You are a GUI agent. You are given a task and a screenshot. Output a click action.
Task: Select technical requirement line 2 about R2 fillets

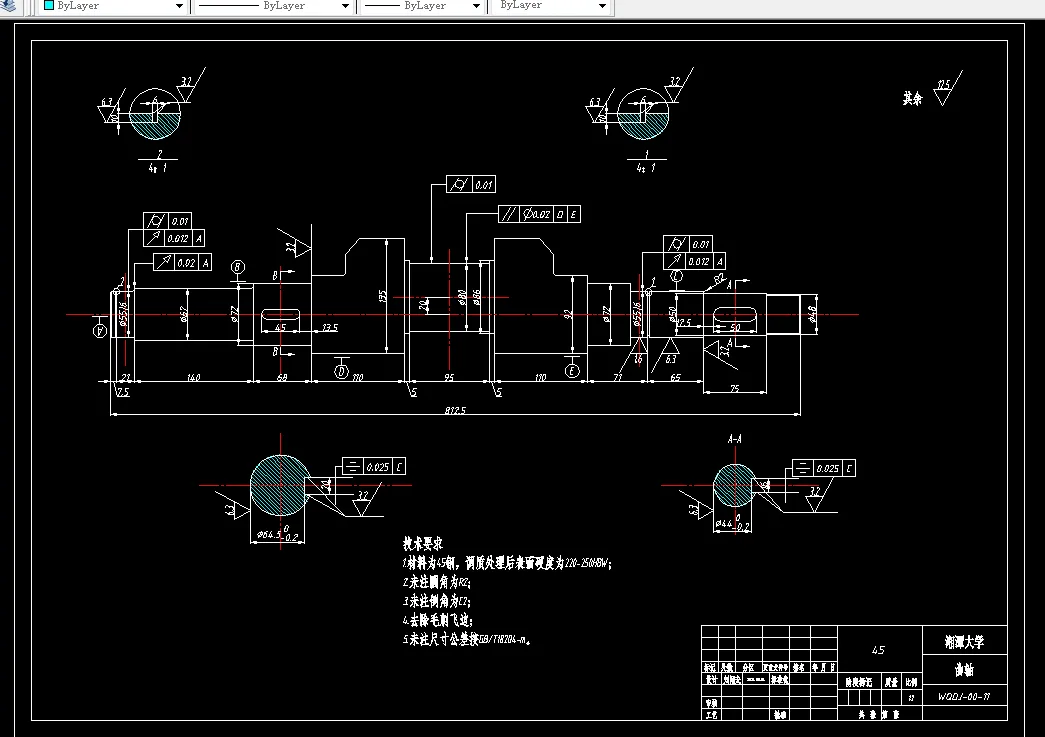tap(437, 582)
